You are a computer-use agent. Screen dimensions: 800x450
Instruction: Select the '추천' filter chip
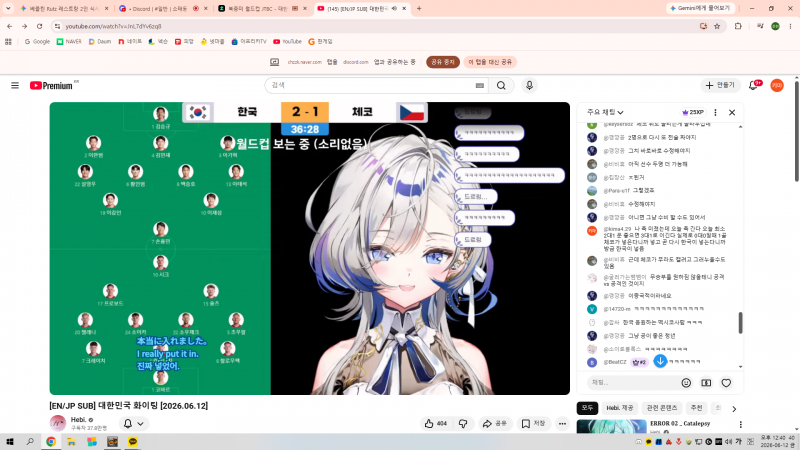pyautogui.click(x=696, y=408)
